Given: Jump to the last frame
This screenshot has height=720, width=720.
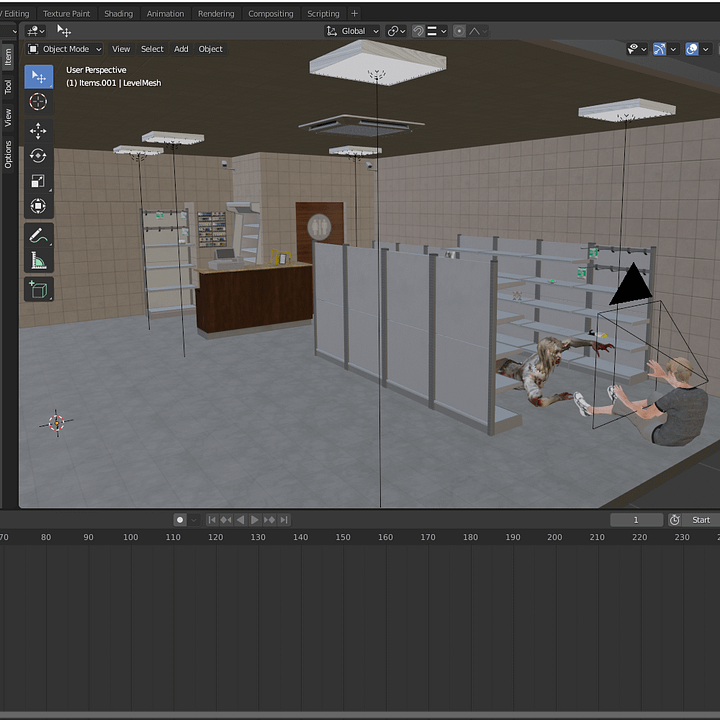Looking at the screenshot, I should (x=284, y=520).
